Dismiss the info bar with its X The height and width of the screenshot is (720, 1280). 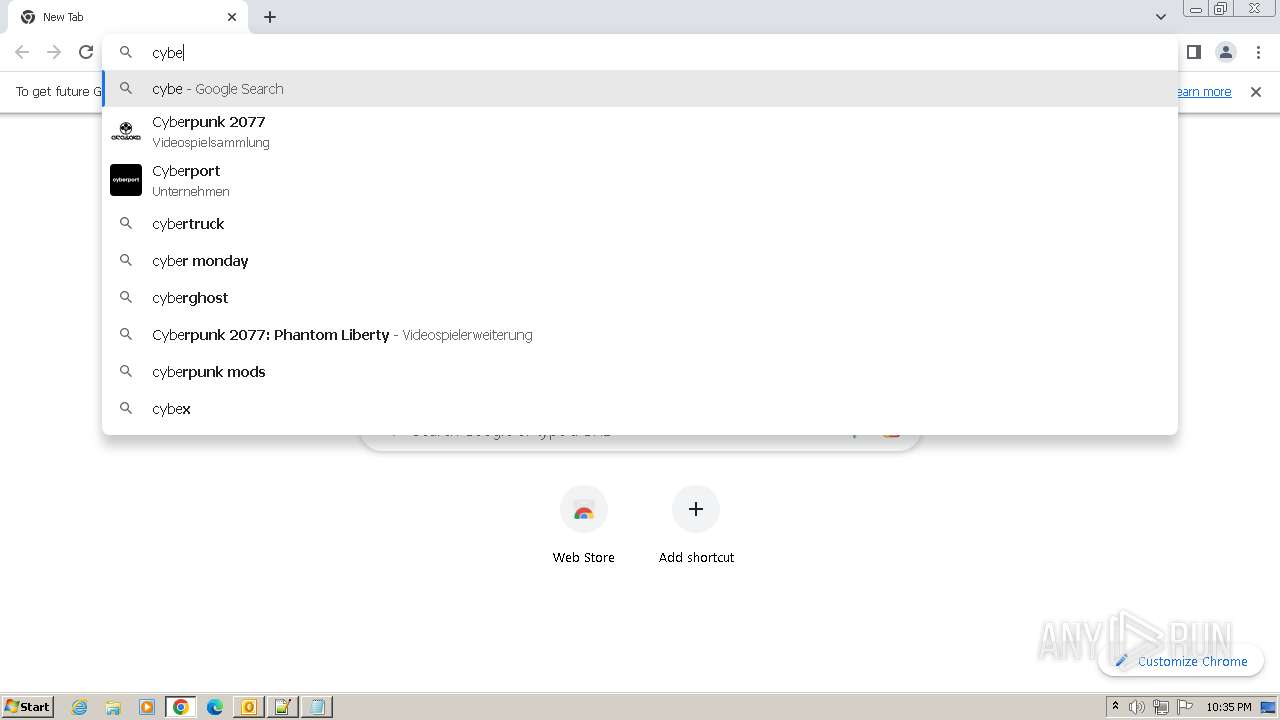click(x=1256, y=92)
